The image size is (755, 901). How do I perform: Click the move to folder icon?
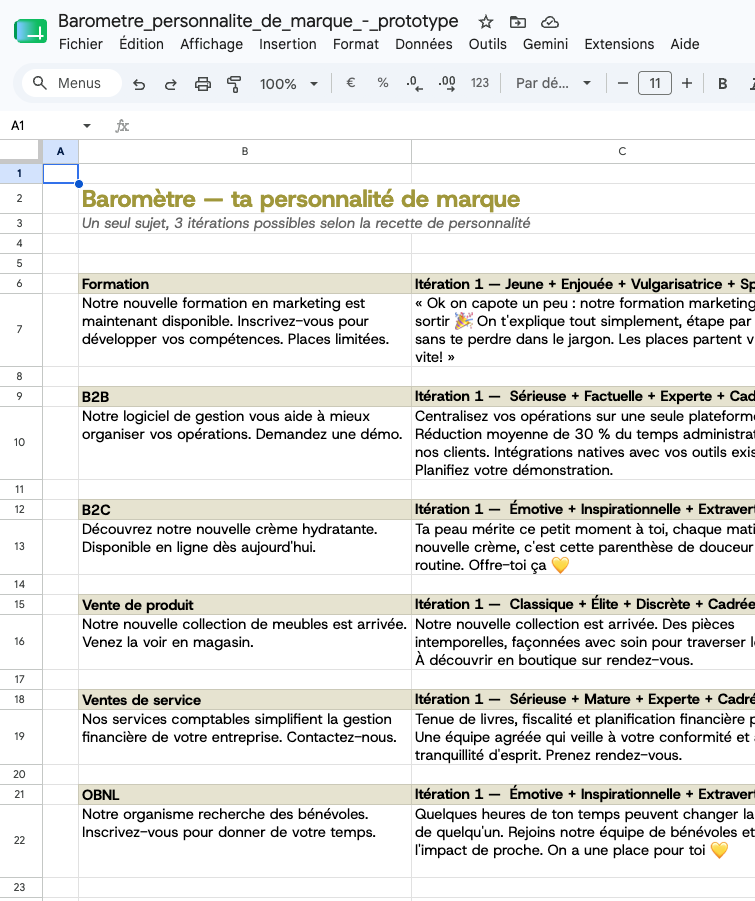click(x=518, y=22)
